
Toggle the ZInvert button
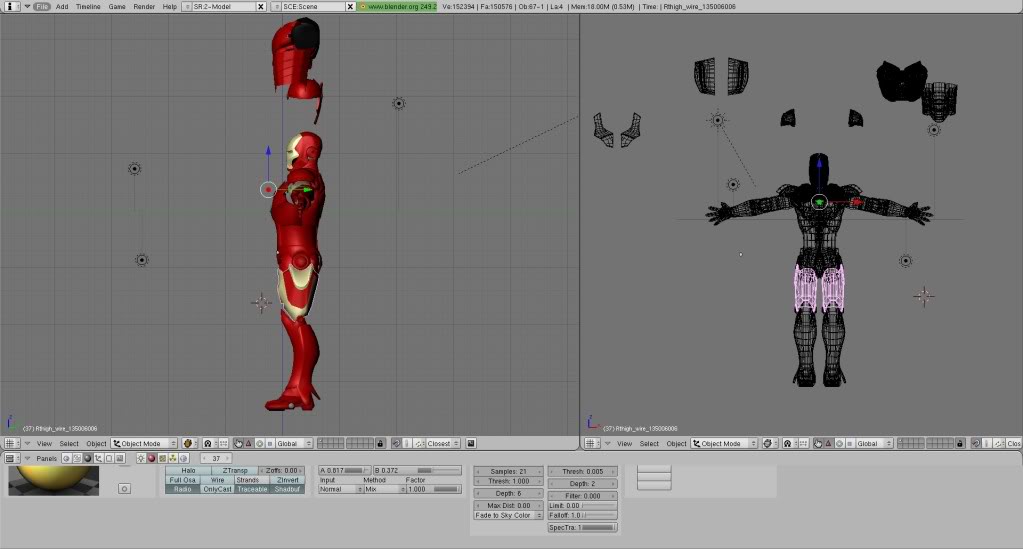click(287, 480)
